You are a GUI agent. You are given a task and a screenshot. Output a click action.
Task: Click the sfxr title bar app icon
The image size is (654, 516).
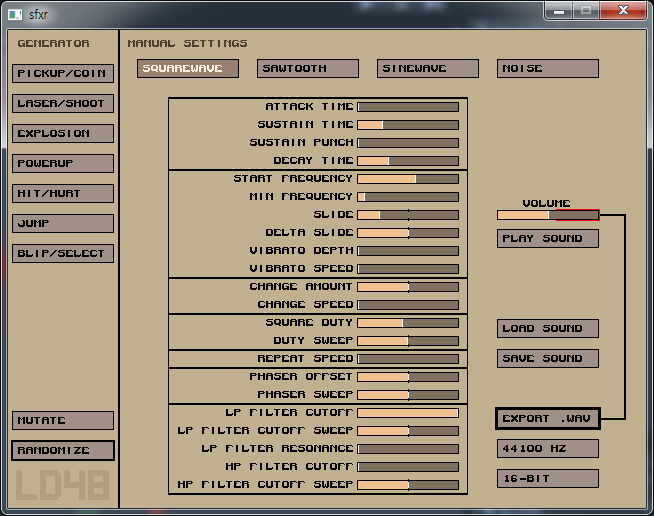(15, 15)
